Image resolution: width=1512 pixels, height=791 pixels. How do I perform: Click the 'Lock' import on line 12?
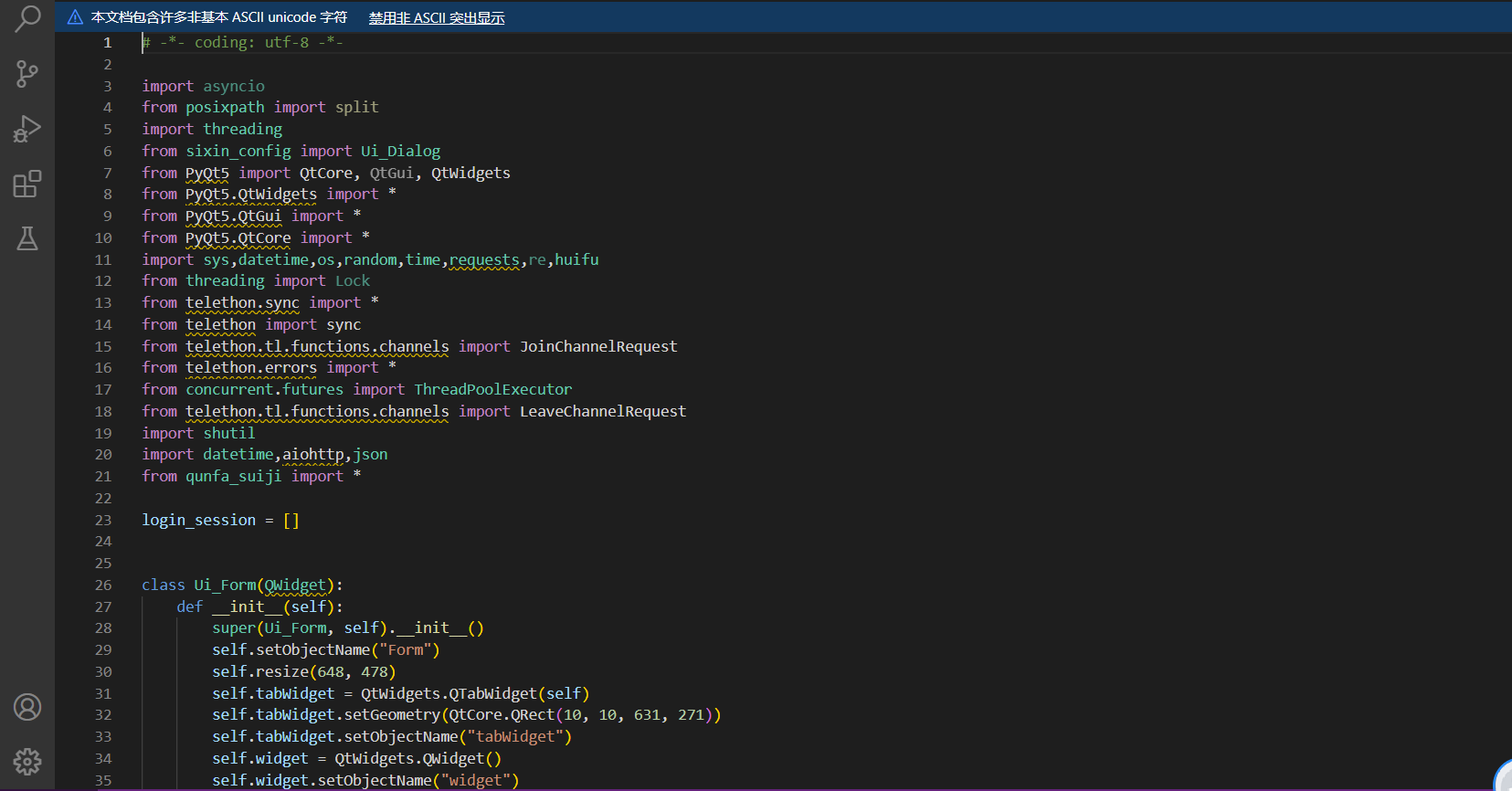coord(353,280)
